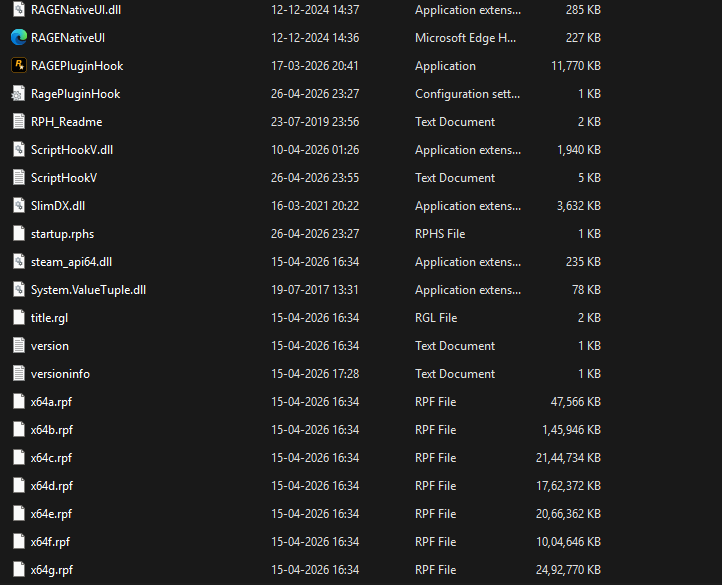Screen dimensions: 722x585
Task: Click the x64b.rpf file icon
Action: coord(19,430)
